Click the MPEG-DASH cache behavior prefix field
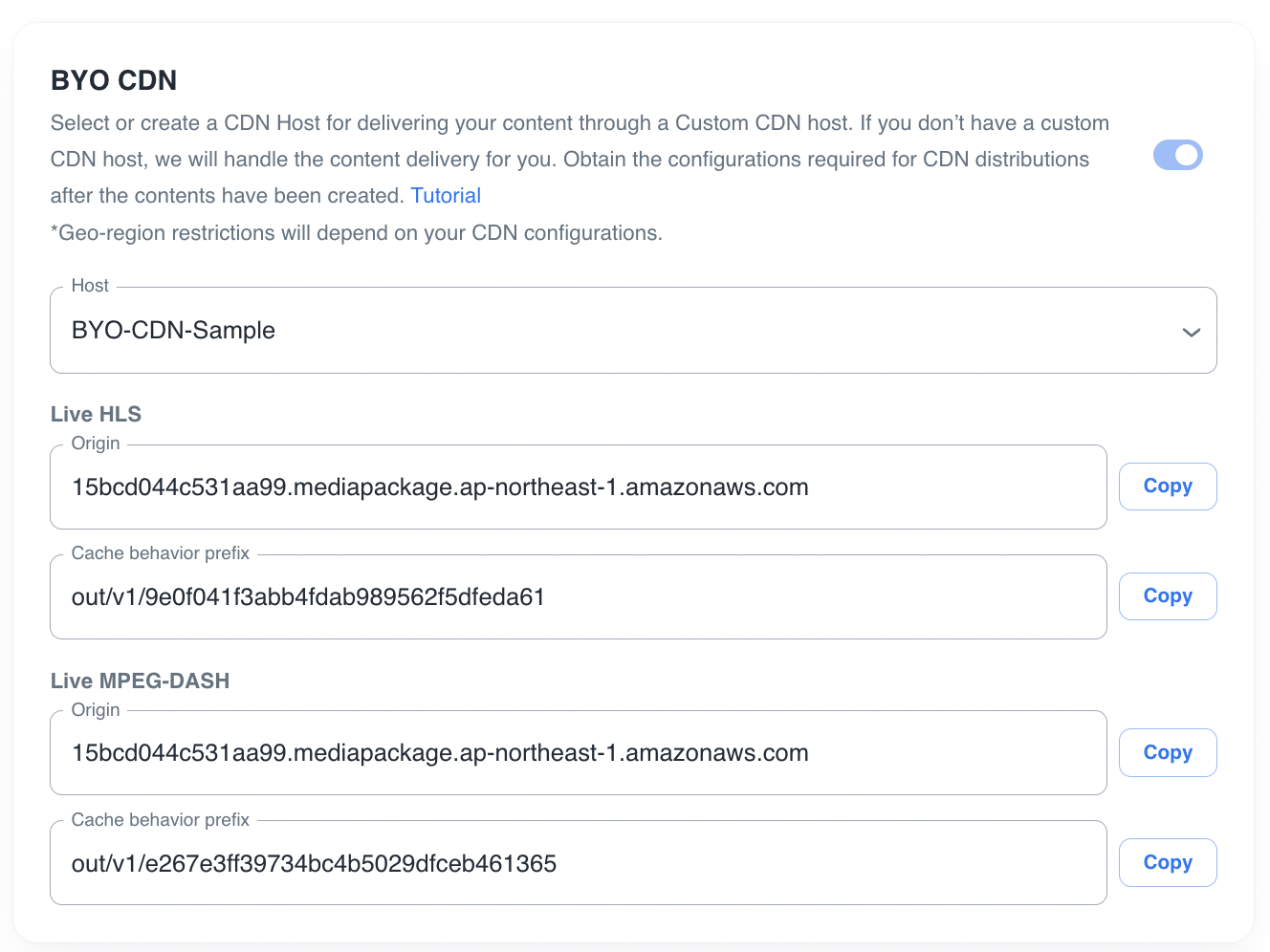The image size is (1270, 952). tap(578, 864)
